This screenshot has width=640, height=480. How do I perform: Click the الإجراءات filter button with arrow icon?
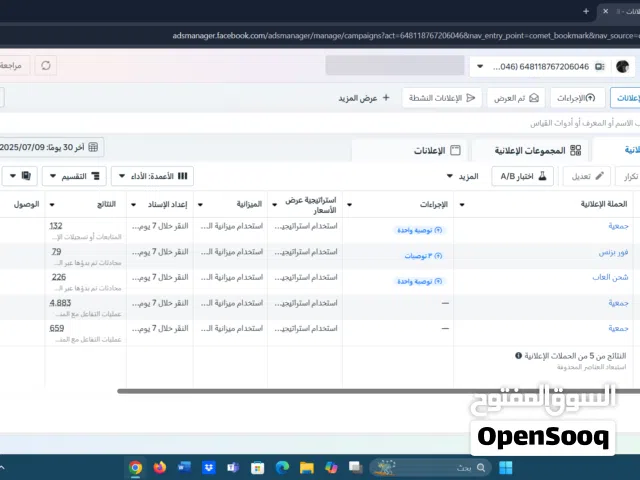coord(577,98)
